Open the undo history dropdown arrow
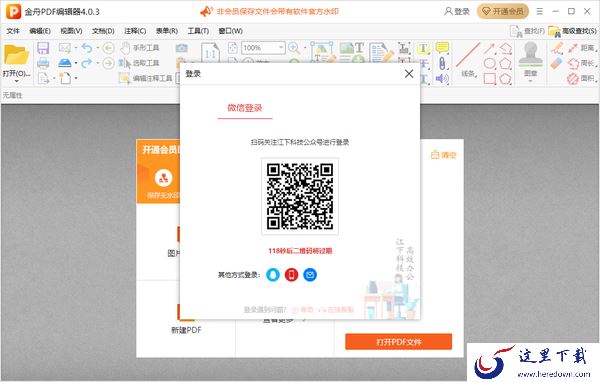Screen dimensions: 600x382 [x=98, y=48]
